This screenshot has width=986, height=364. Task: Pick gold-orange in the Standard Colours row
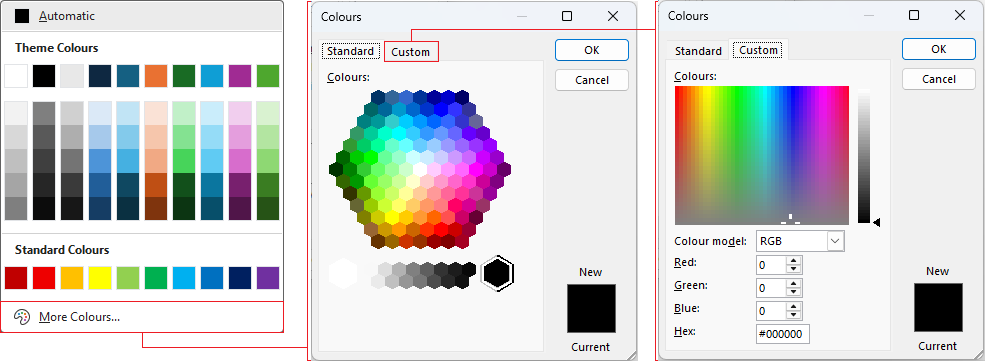tap(72, 278)
